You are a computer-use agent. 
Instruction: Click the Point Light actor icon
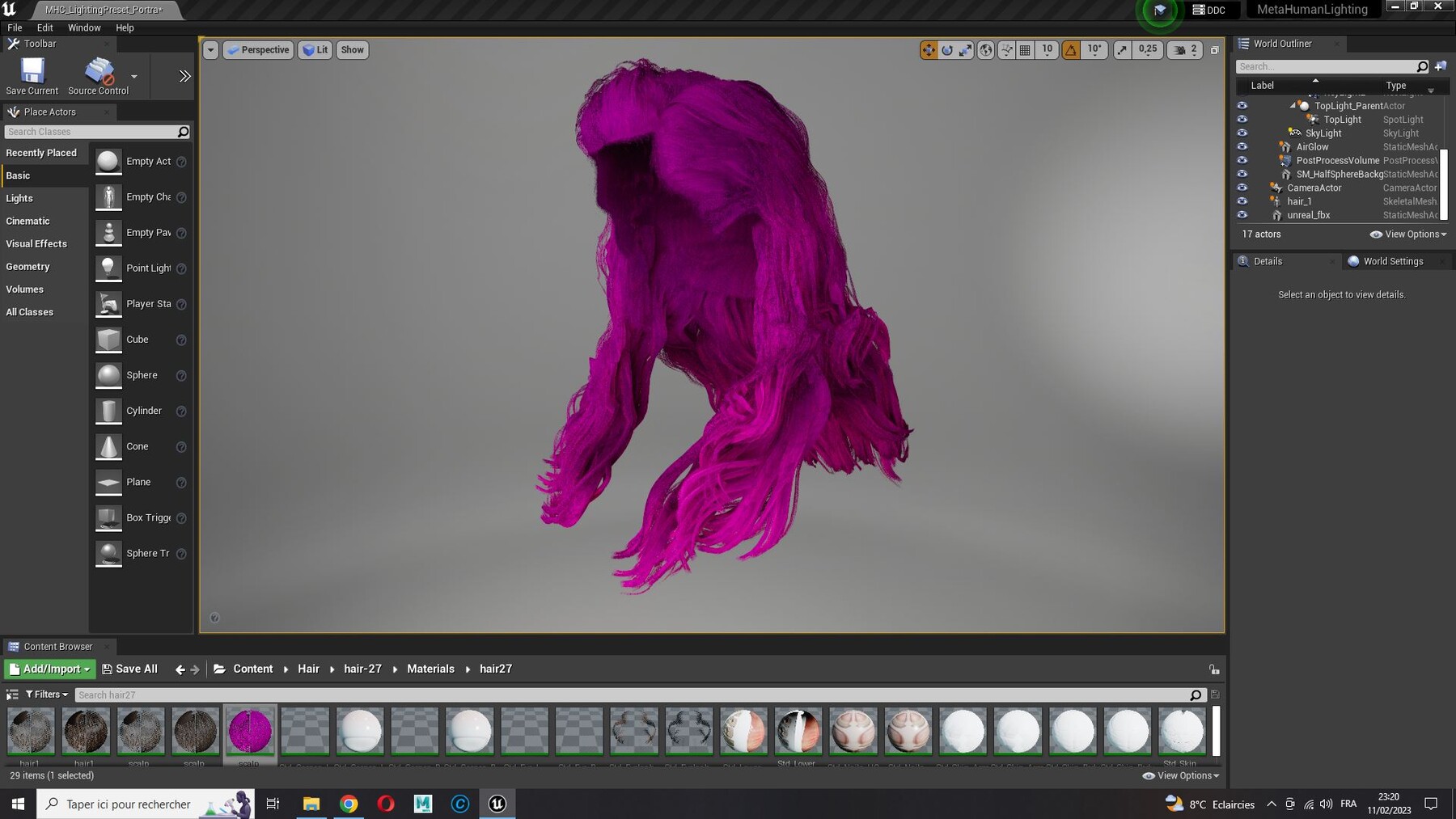(x=108, y=268)
